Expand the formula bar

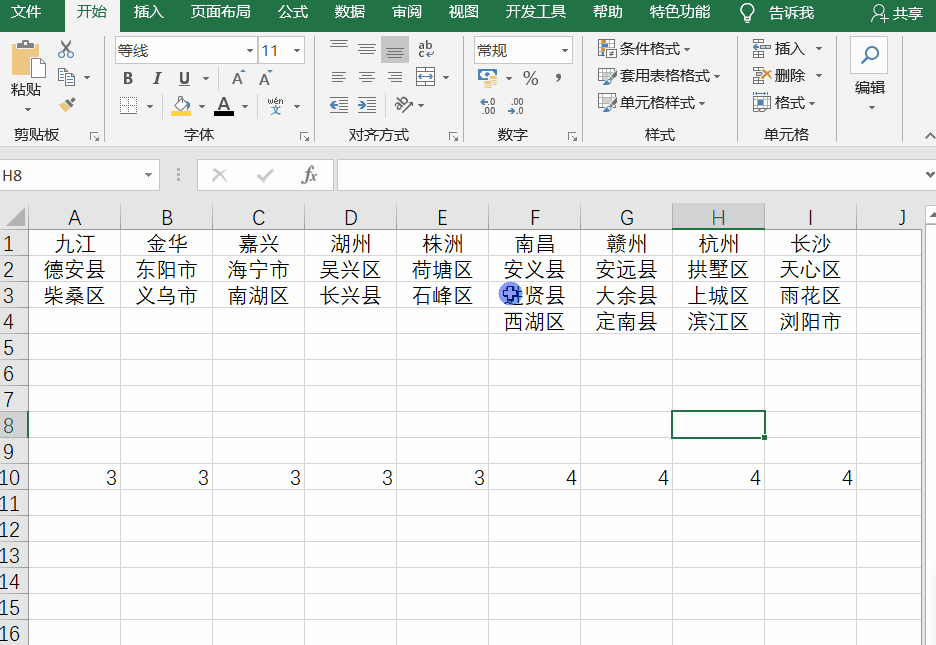click(929, 175)
